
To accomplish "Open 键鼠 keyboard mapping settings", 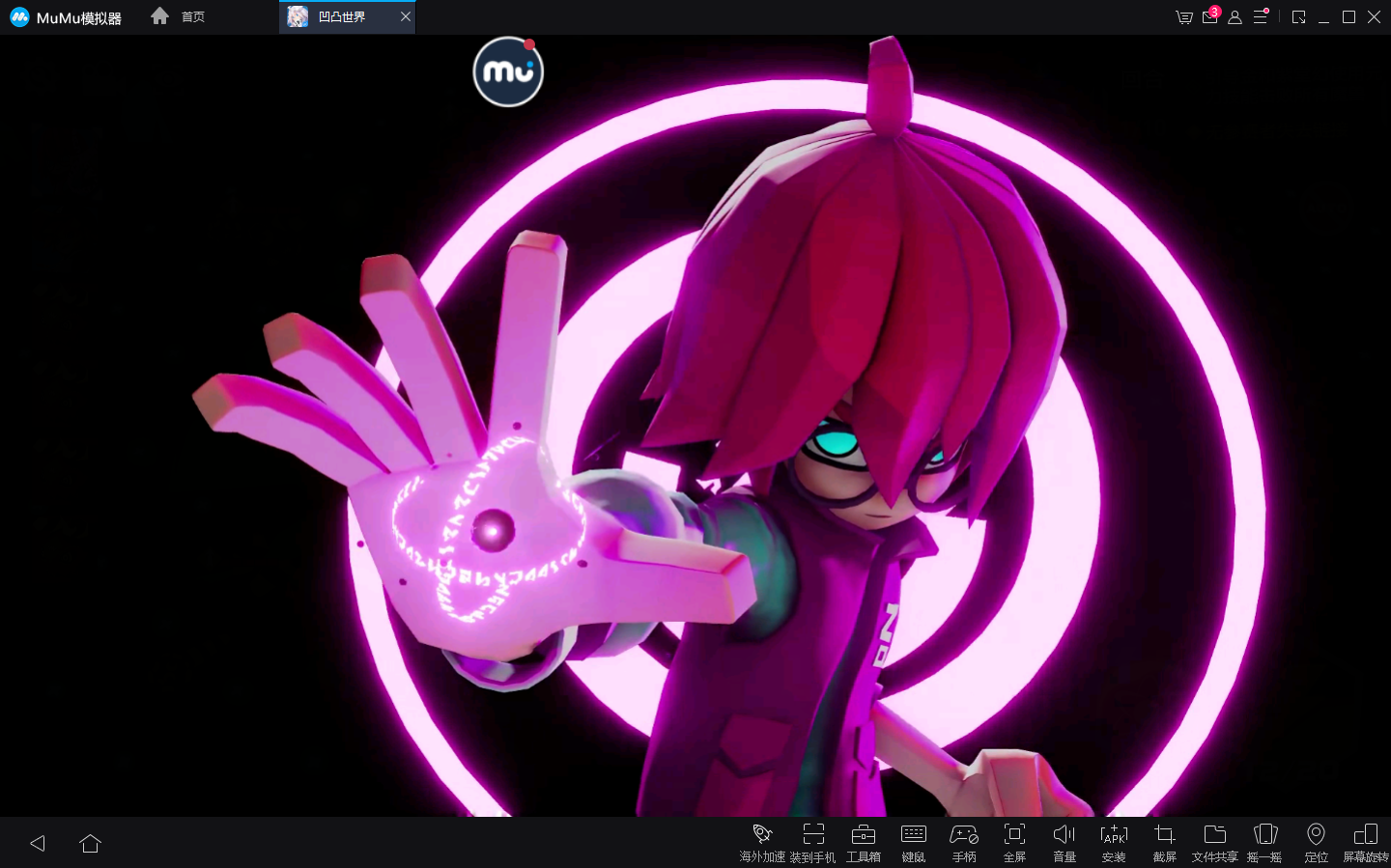I will click(x=914, y=835).
